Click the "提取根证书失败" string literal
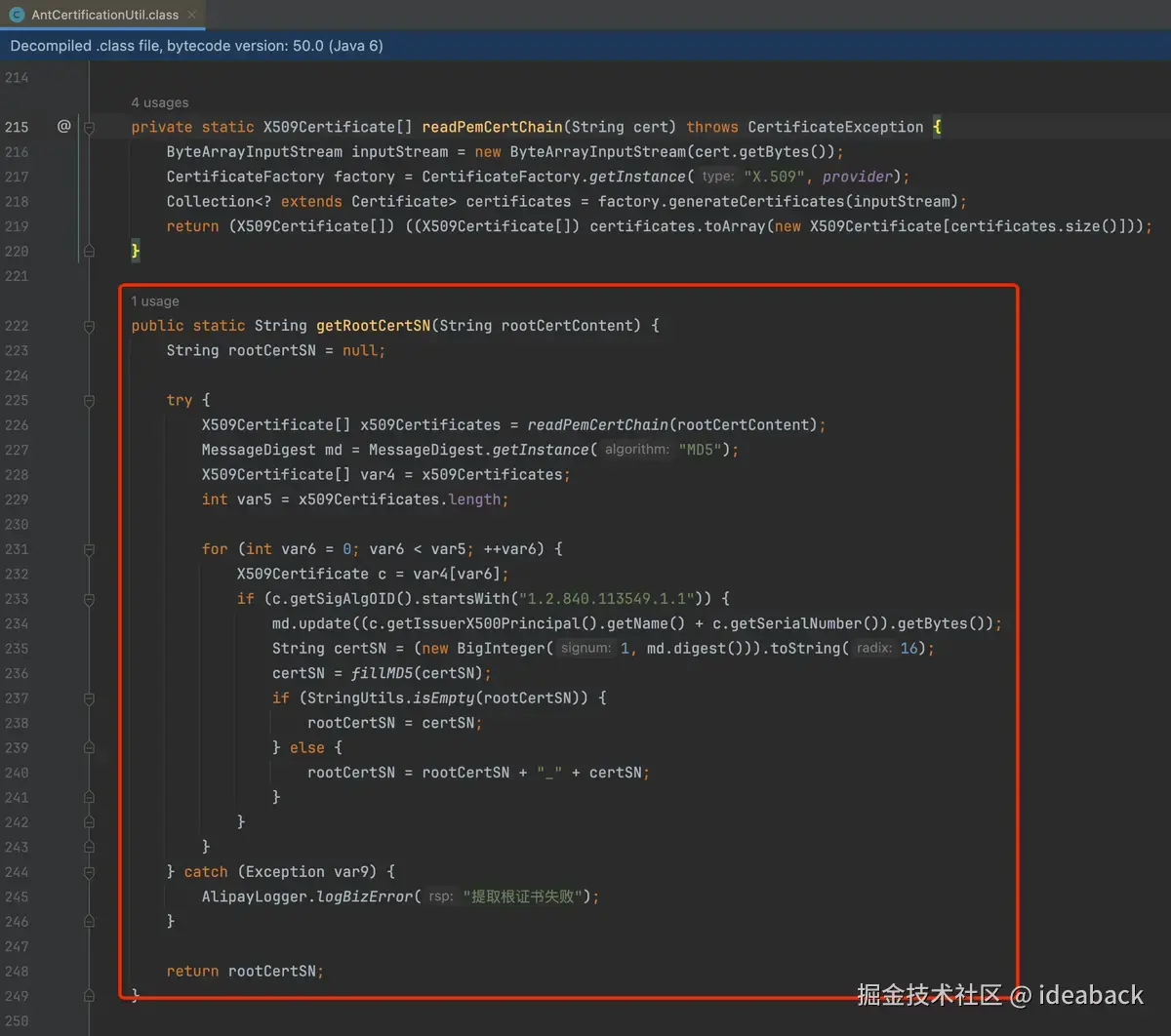This screenshot has width=1171, height=1036. click(523, 897)
